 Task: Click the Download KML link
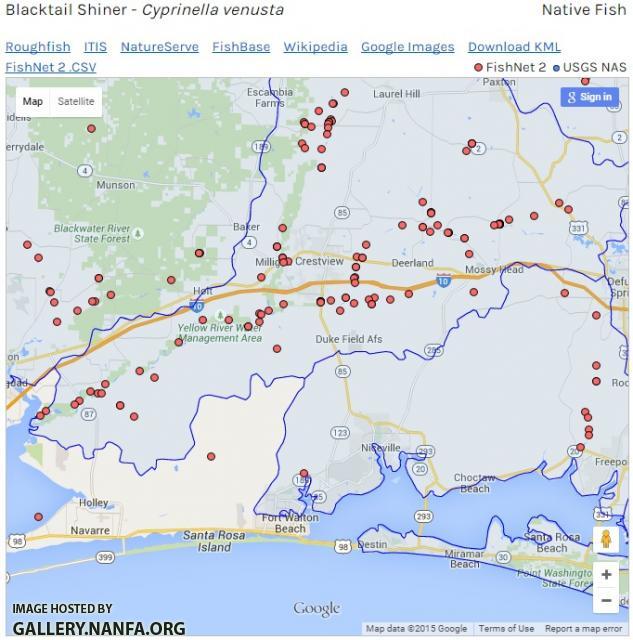514,47
